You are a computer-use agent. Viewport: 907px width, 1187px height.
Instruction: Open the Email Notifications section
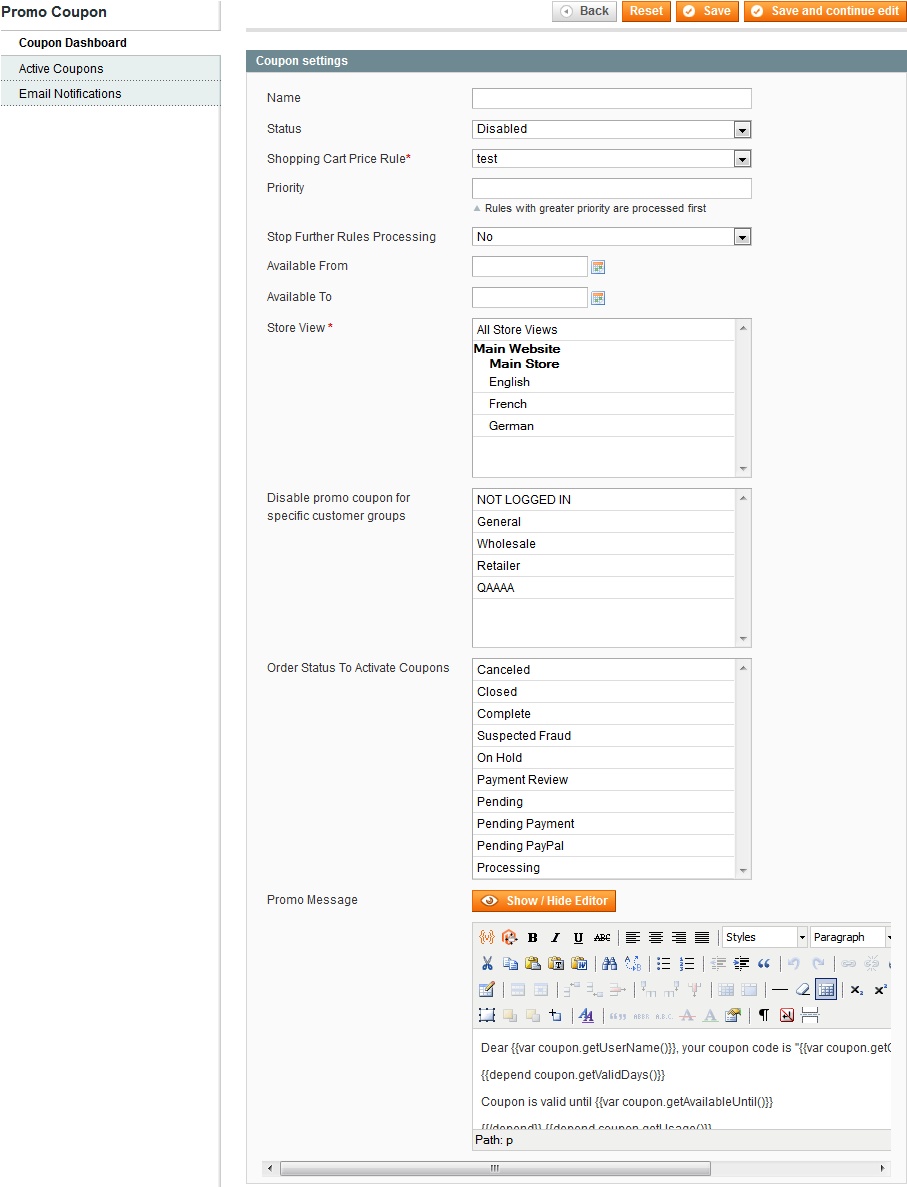pyautogui.click(x=69, y=93)
